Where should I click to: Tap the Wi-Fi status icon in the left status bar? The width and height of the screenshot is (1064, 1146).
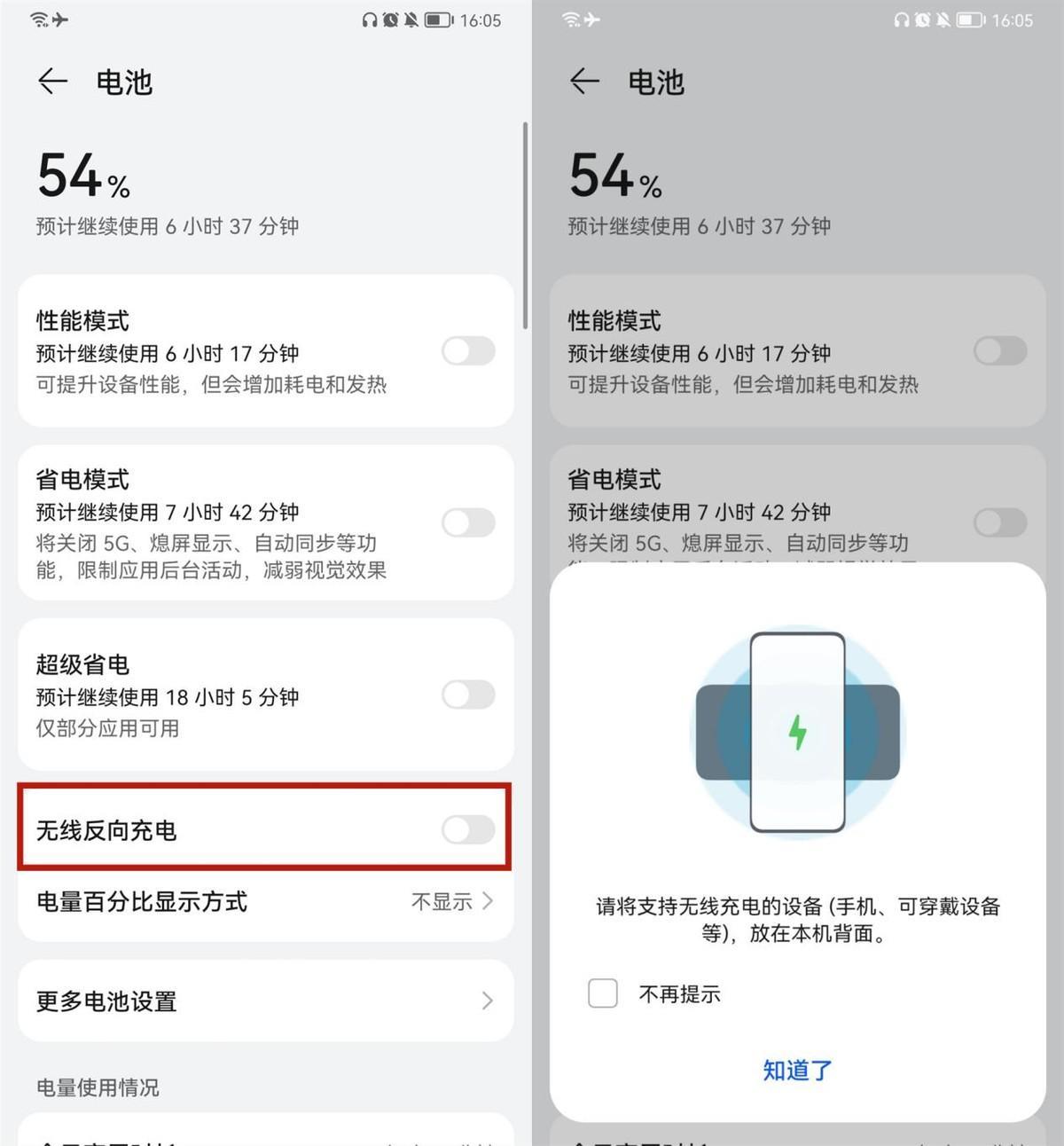coord(38,20)
